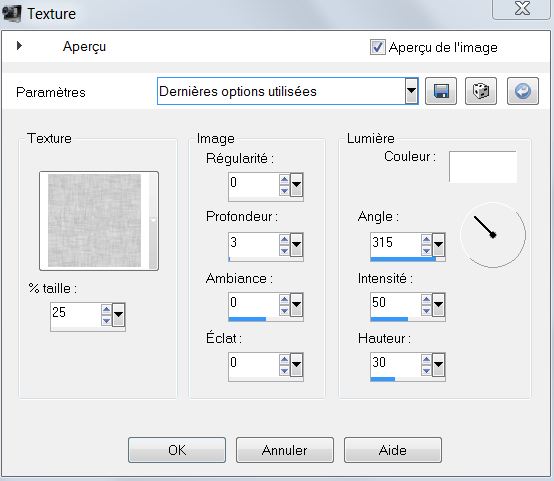Click the angle dial direction control
This screenshot has height=481, width=554.
[493, 235]
